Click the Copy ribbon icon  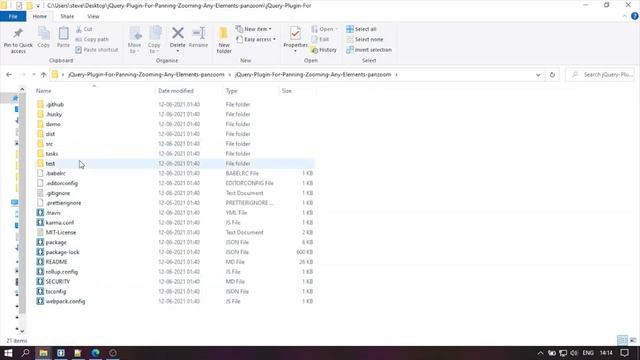pos(44,33)
